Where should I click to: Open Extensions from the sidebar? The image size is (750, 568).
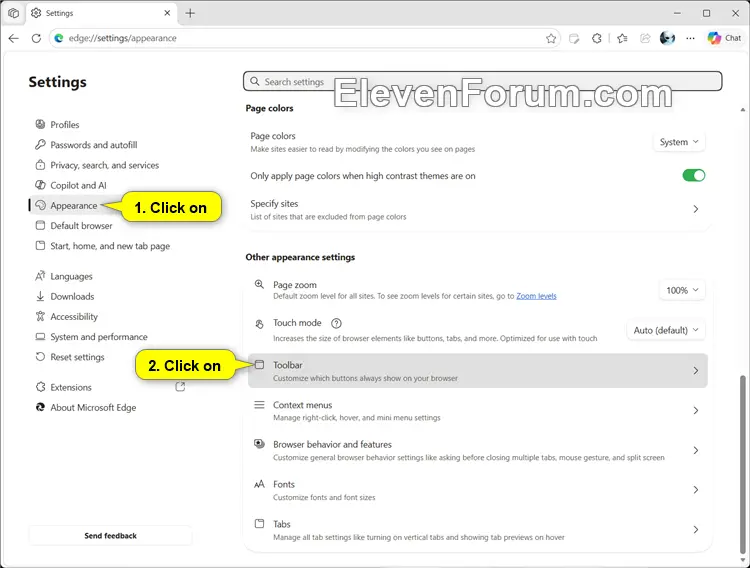click(71, 387)
